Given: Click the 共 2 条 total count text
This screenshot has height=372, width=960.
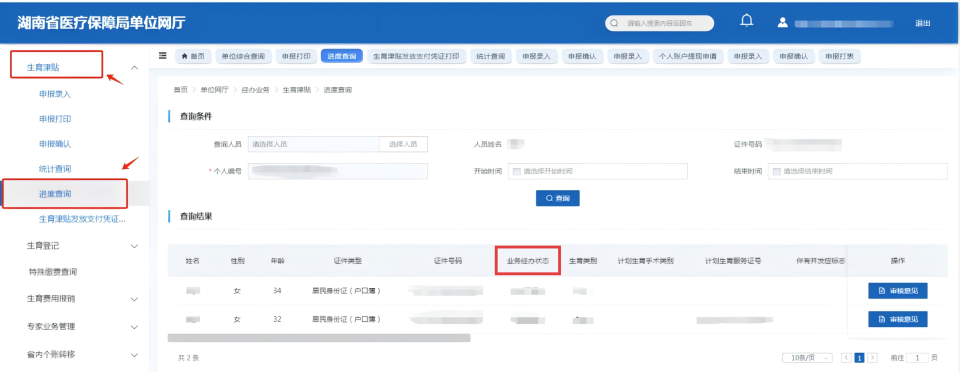Looking at the screenshot, I should pyautogui.click(x=189, y=357).
